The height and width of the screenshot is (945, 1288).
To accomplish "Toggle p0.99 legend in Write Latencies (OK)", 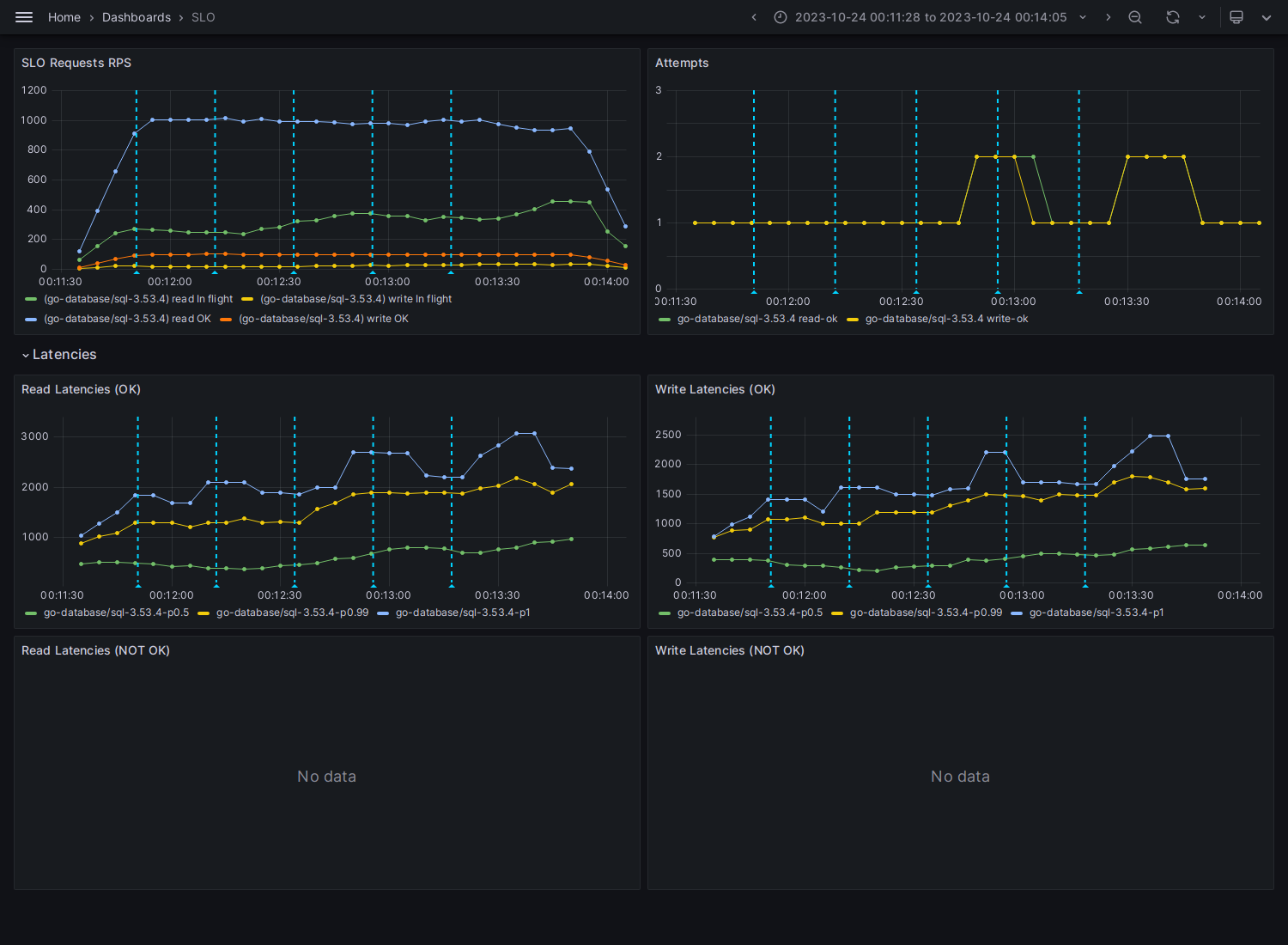I will coord(926,613).
